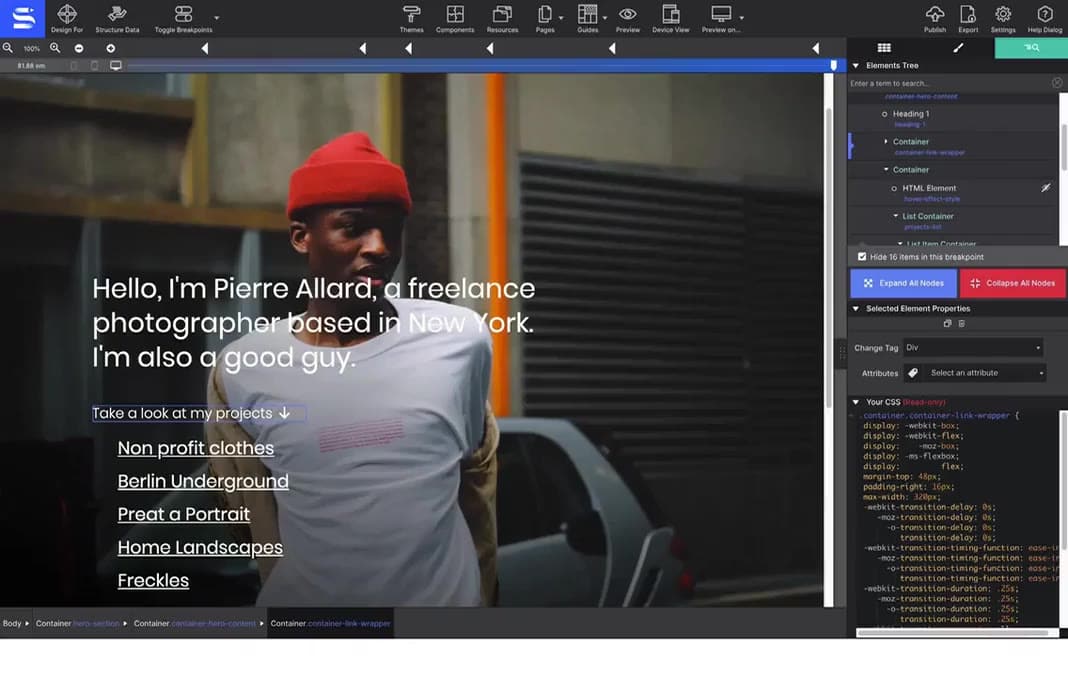1068x678 pixels.
Task: Open the Change Tag Div dropdown
Action: click(974, 348)
